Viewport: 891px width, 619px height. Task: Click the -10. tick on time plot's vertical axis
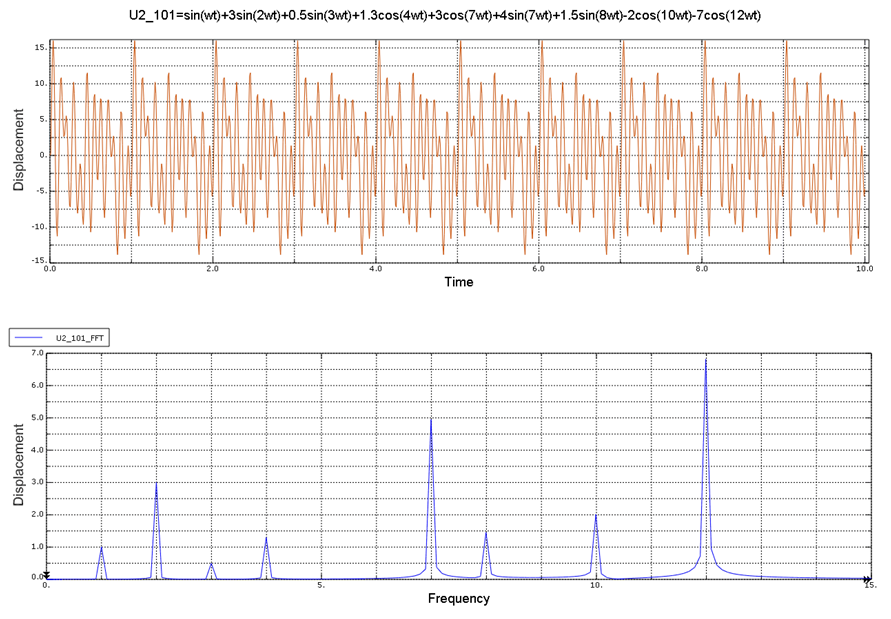[x=40, y=226]
